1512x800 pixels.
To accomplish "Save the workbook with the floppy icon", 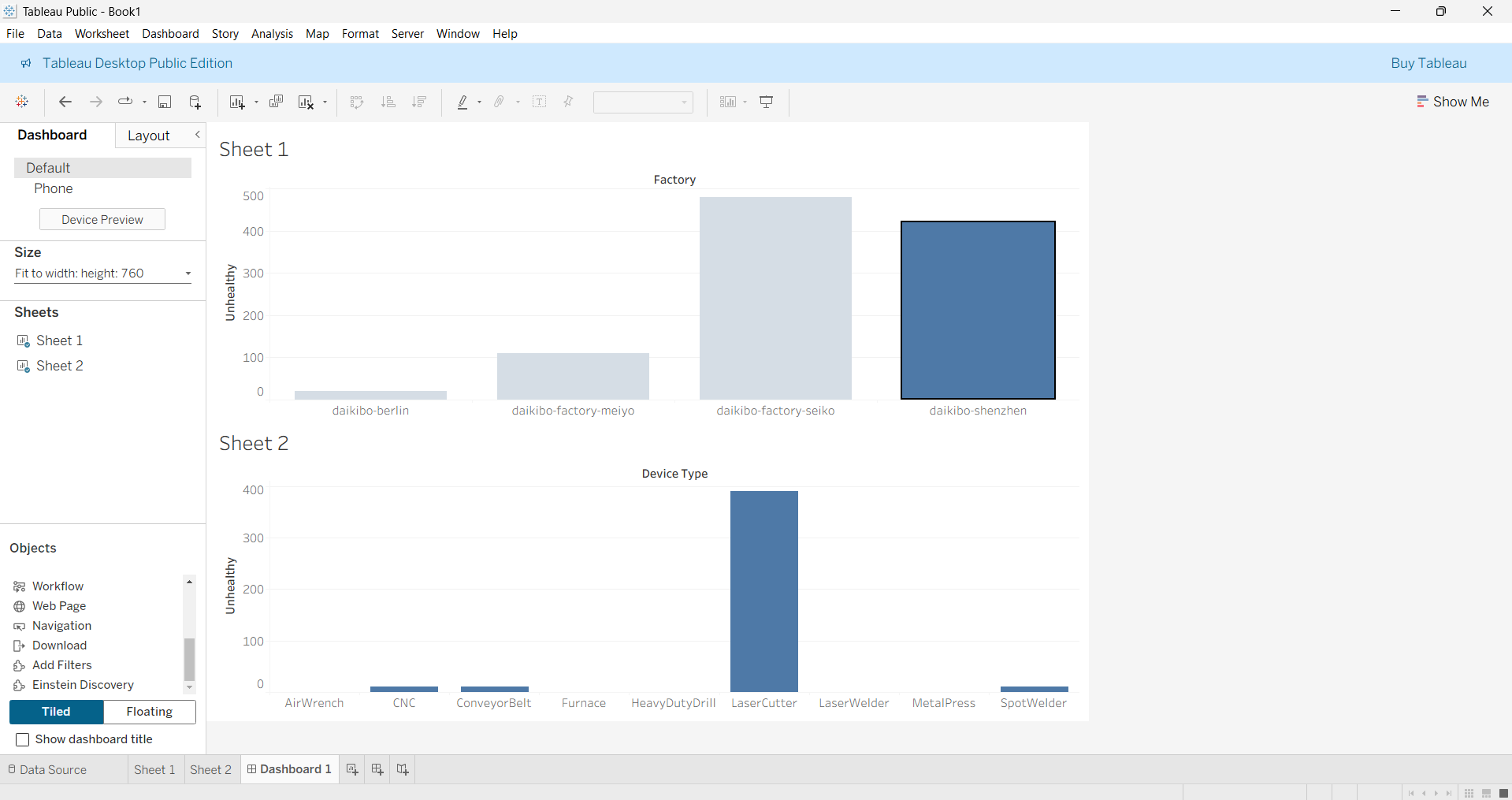I will click(x=165, y=102).
